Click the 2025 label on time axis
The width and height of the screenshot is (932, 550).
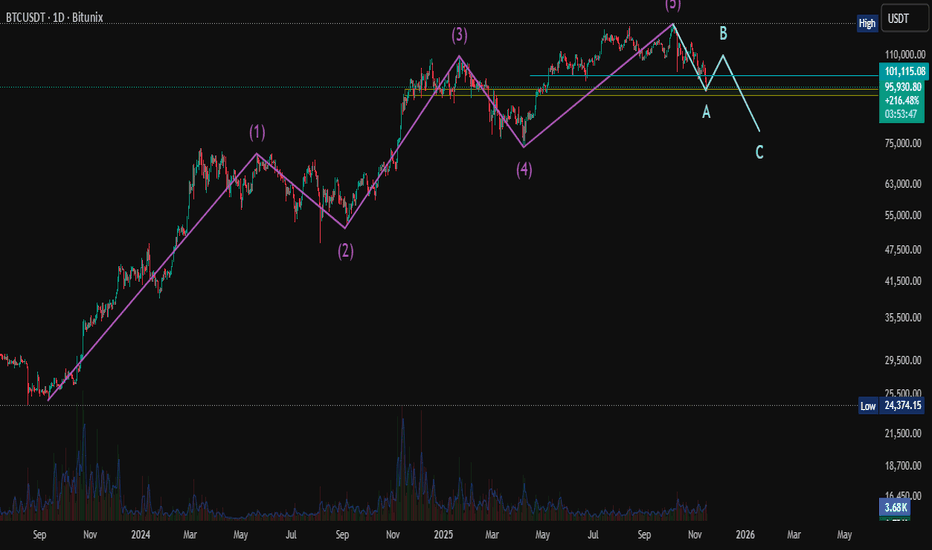(x=443, y=535)
